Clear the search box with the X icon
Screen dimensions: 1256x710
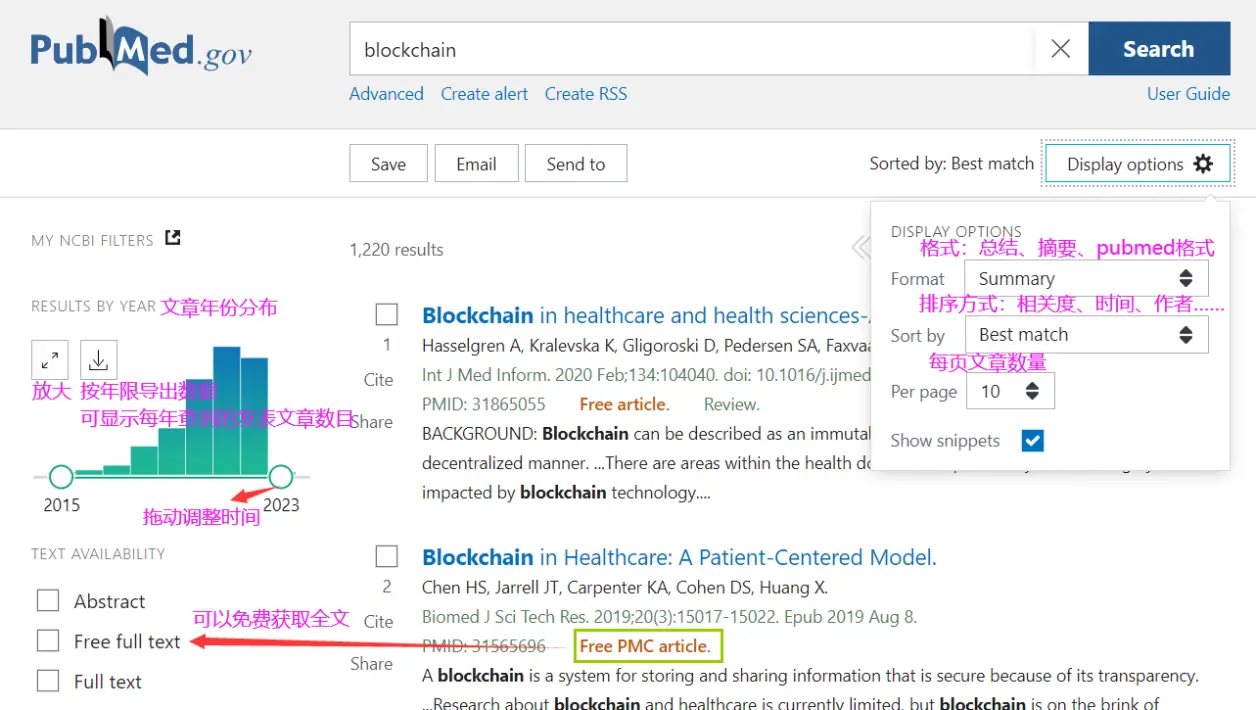pos(1060,49)
